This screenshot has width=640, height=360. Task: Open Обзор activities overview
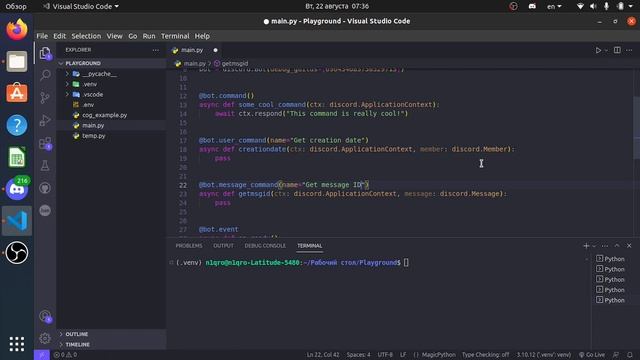click(16, 6)
